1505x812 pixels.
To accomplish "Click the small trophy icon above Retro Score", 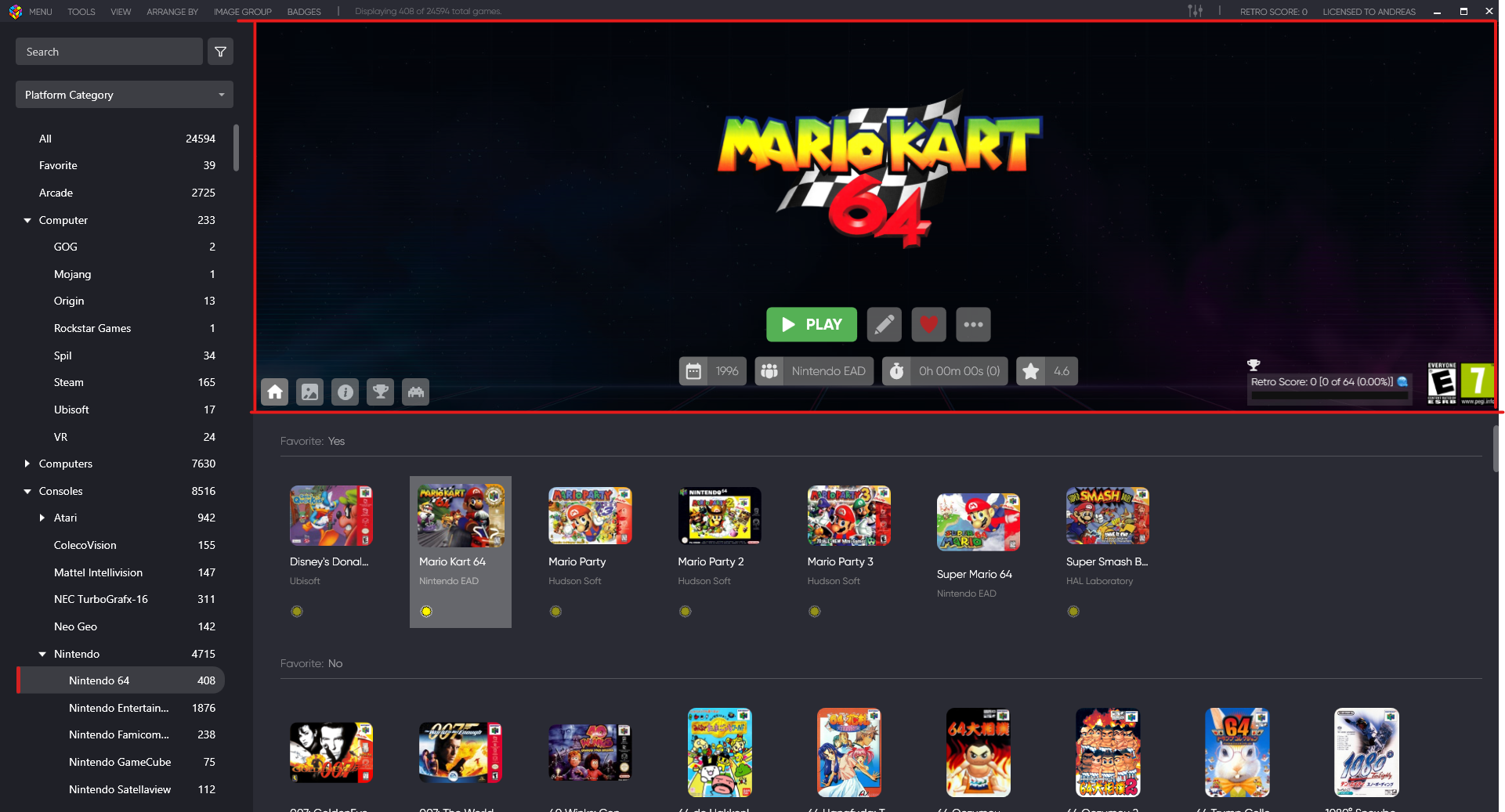I will pos(1254,365).
